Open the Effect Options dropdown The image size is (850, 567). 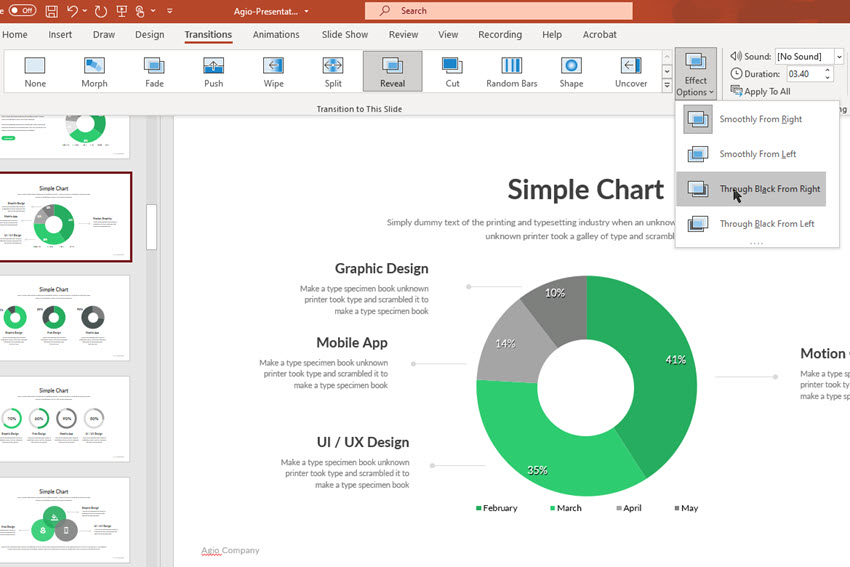click(x=696, y=74)
